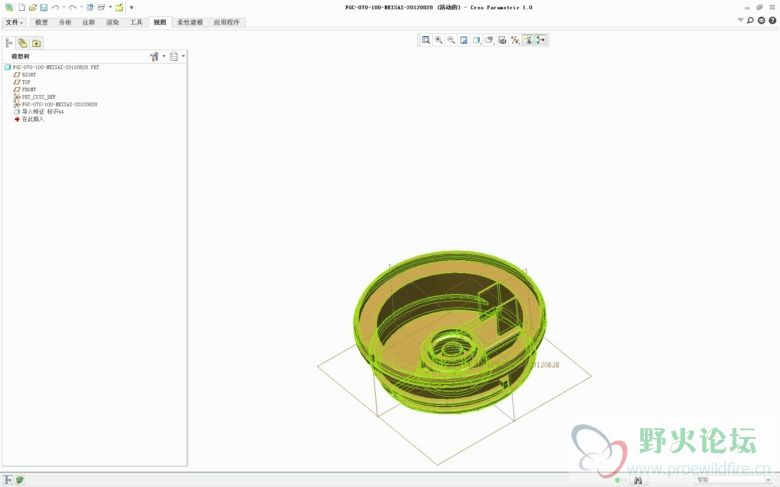Open the datum display filters icon
Screen dimensions: 780x487
(515, 40)
